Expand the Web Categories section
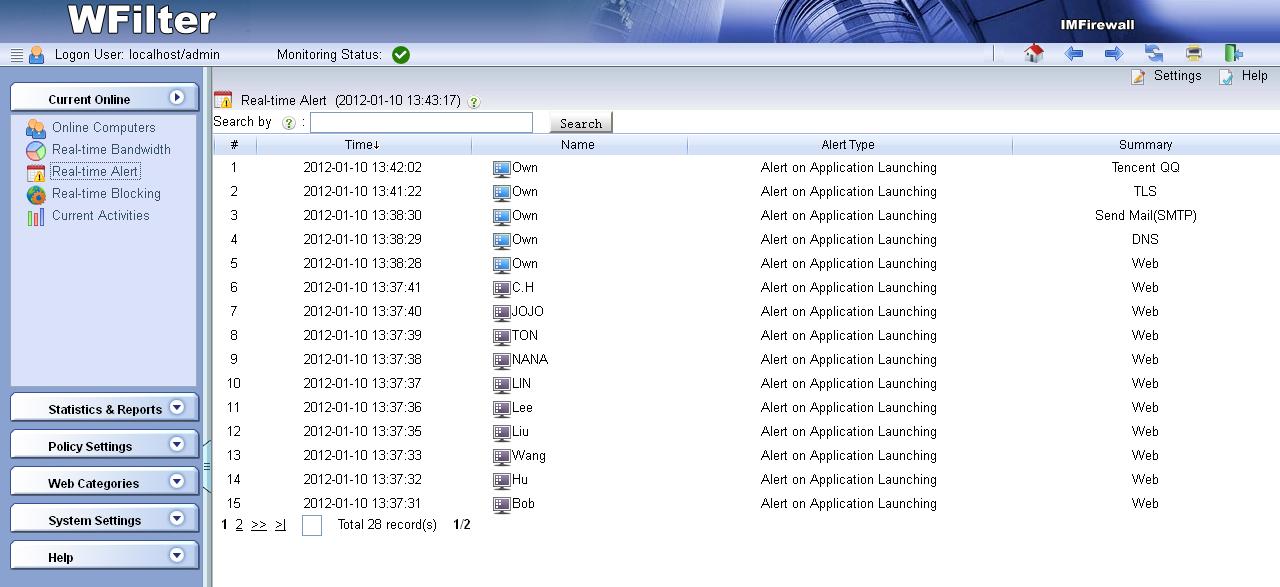This screenshot has height=587, width=1280. [105, 482]
